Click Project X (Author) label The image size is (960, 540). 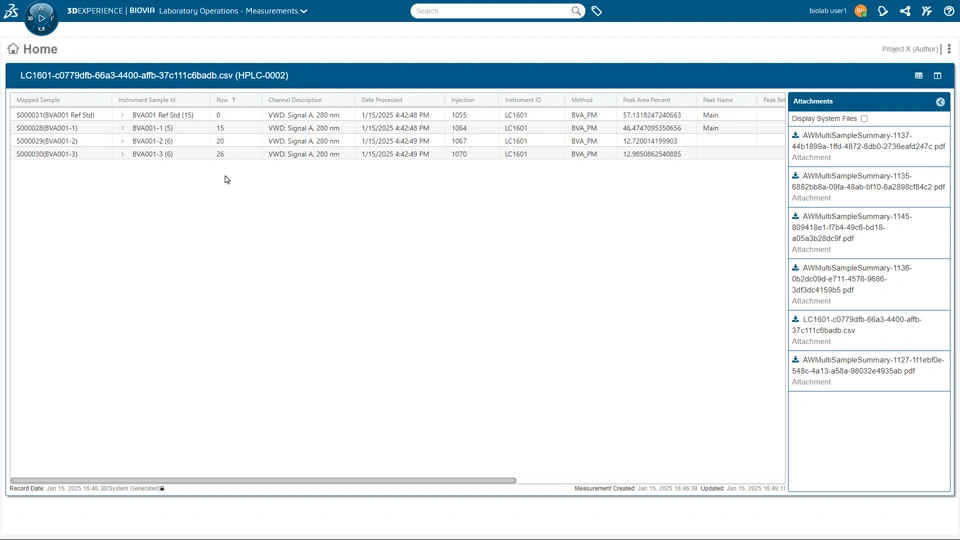910,49
